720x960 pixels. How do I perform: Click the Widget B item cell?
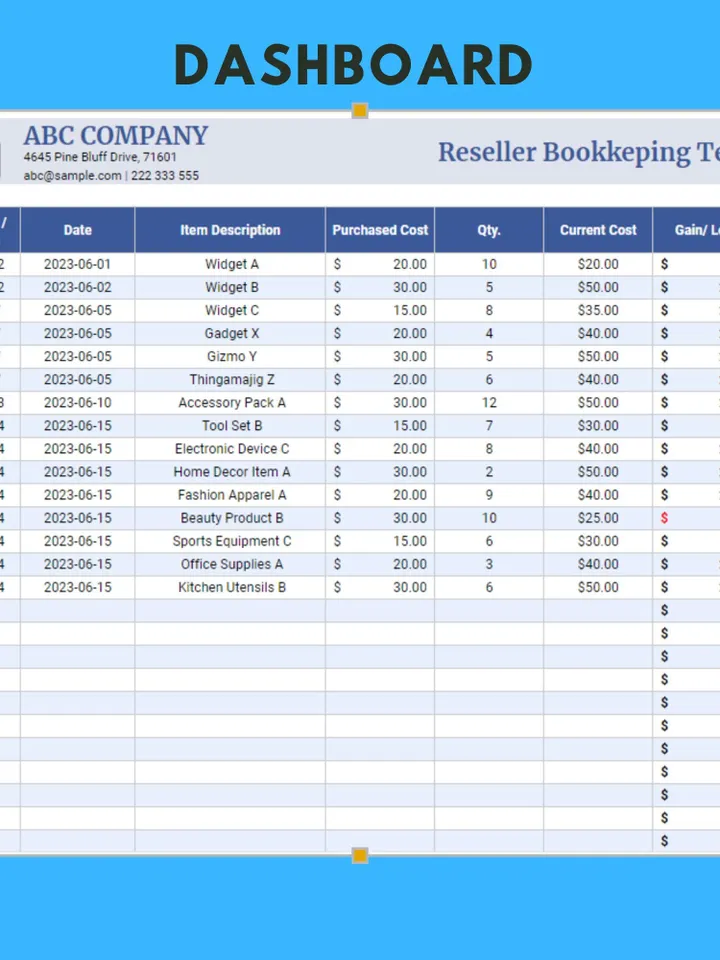click(x=231, y=287)
